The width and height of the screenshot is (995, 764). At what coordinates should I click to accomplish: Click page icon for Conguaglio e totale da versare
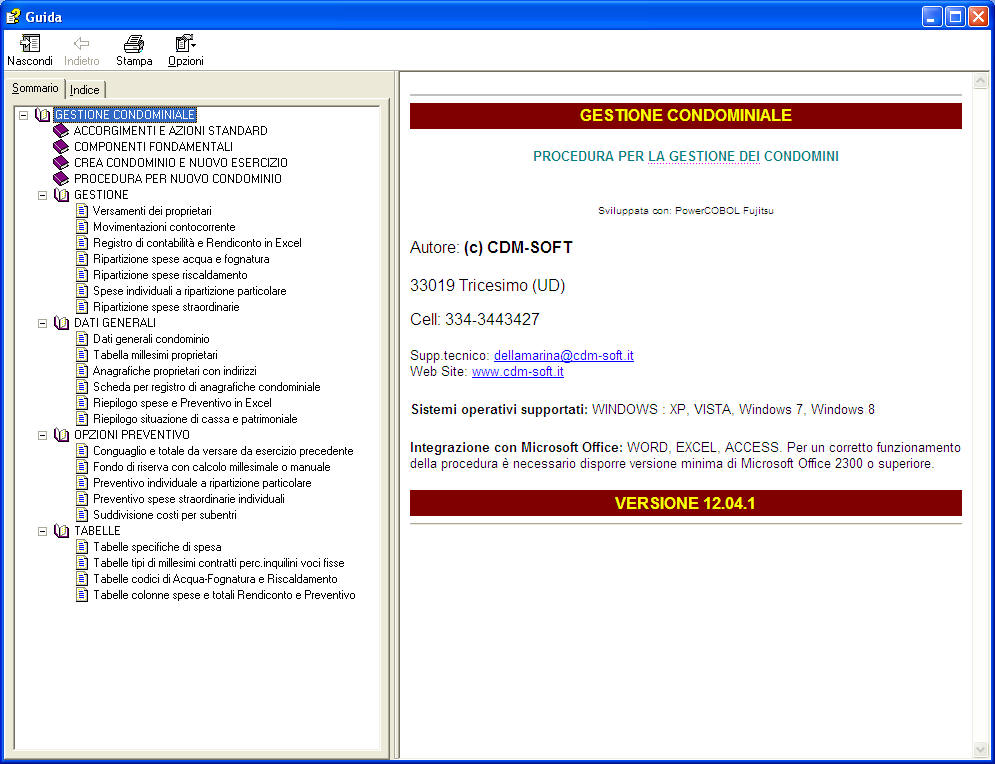pos(82,451)
